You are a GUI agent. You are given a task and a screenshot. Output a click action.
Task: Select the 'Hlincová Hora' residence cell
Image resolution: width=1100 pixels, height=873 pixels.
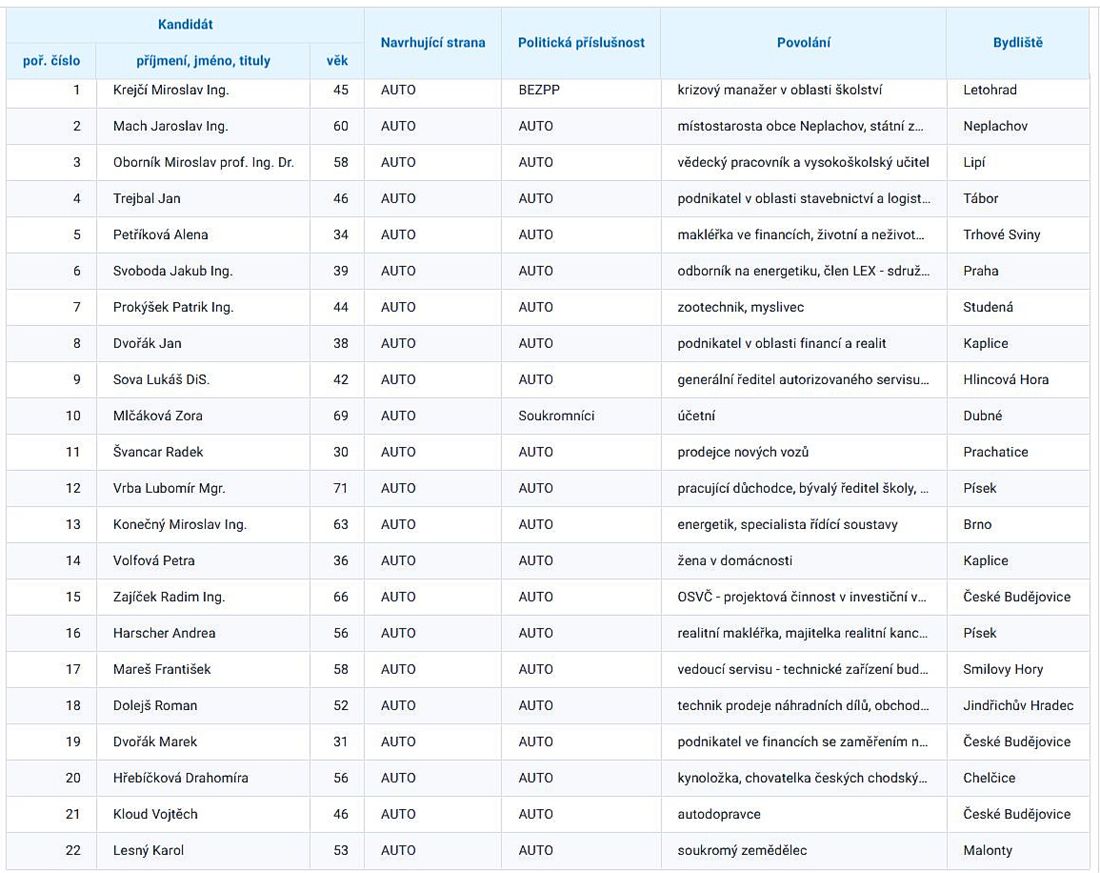1006,380
